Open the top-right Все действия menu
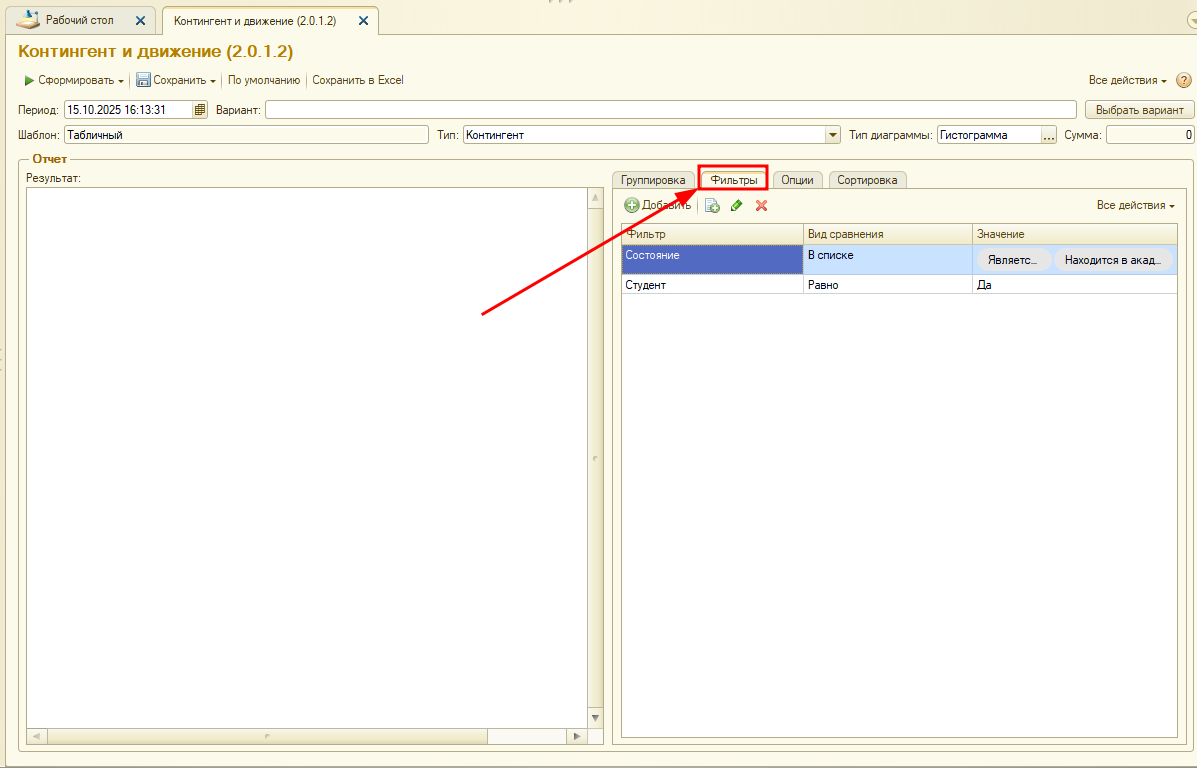Image resolution: width=1197 pixels, height=768 pixels. point(1127,80)
